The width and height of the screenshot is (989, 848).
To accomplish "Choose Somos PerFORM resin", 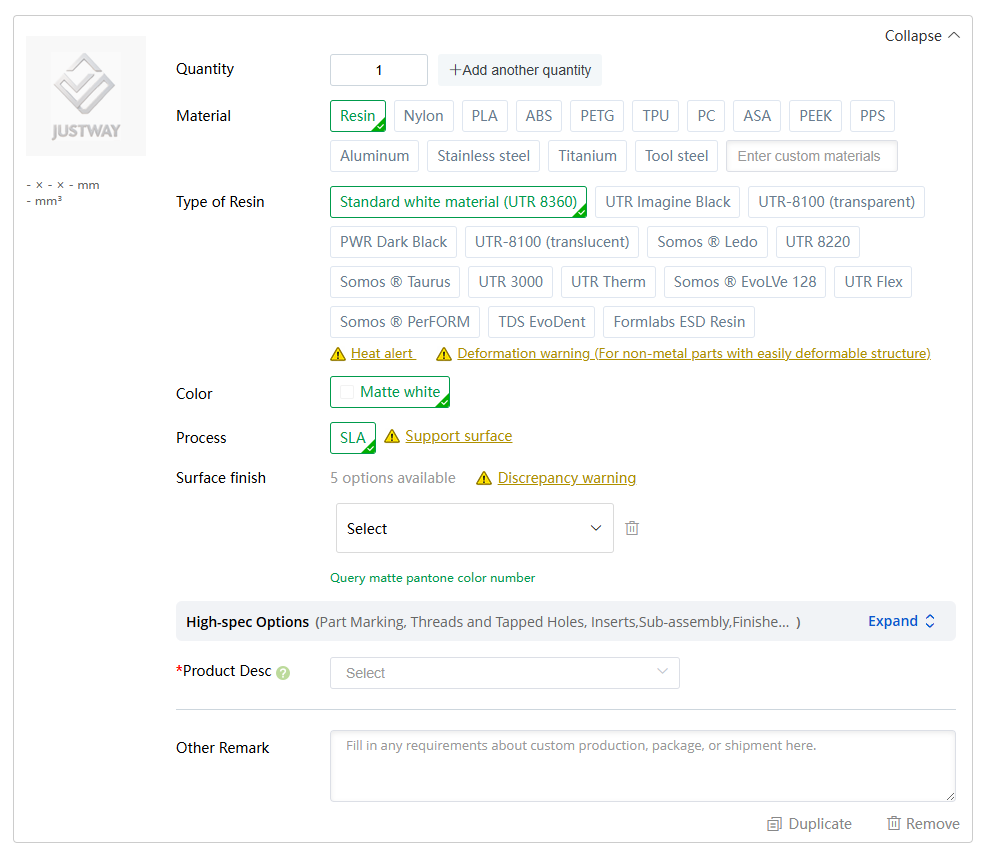I will [404, 322].
